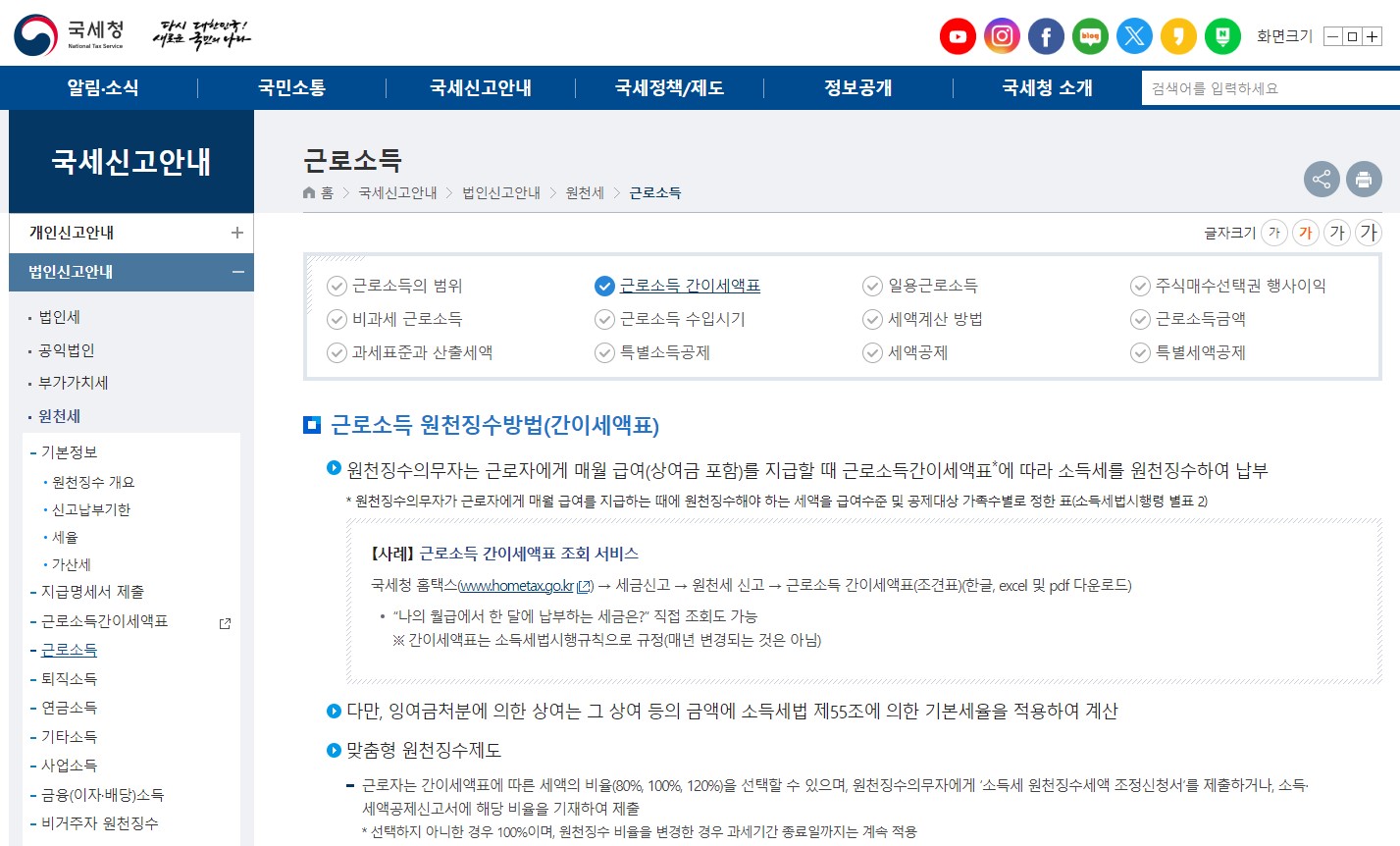1400x846 pixels.
Task: Click the share icon next to 근로소득 title
Action: click(x=1322, y=180)
